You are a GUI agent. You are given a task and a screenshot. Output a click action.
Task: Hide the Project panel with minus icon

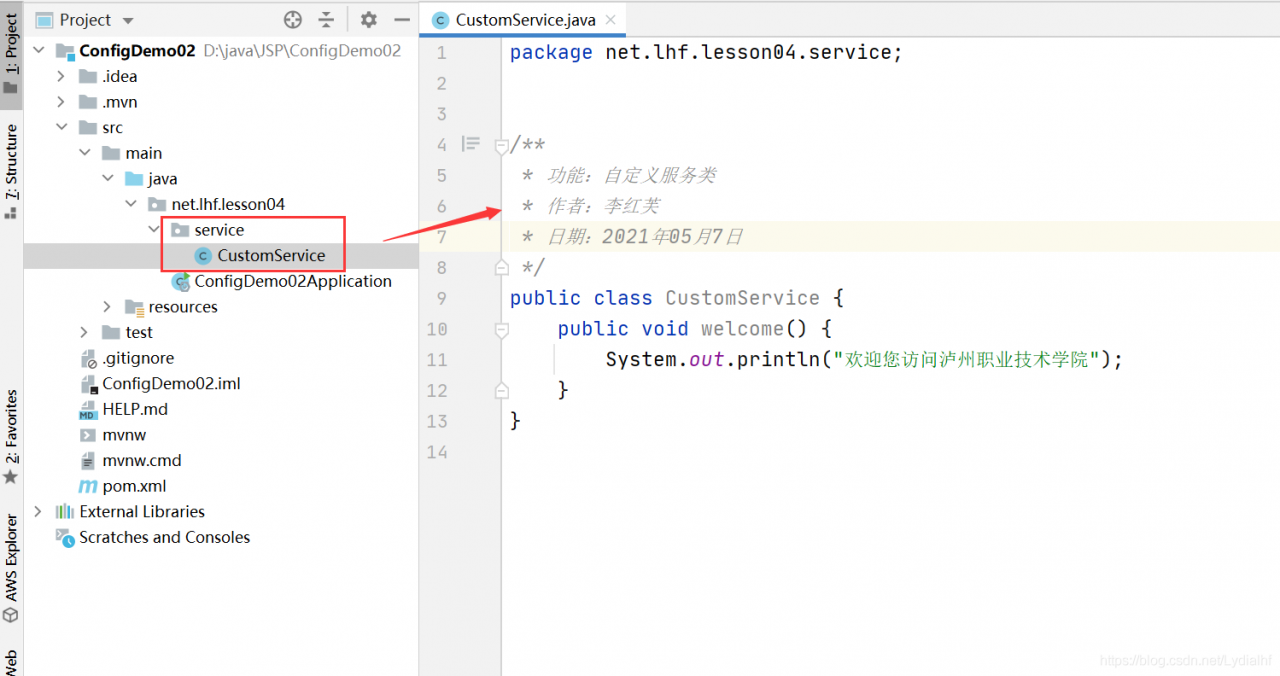pyautogui.click(x=402, y=19)
